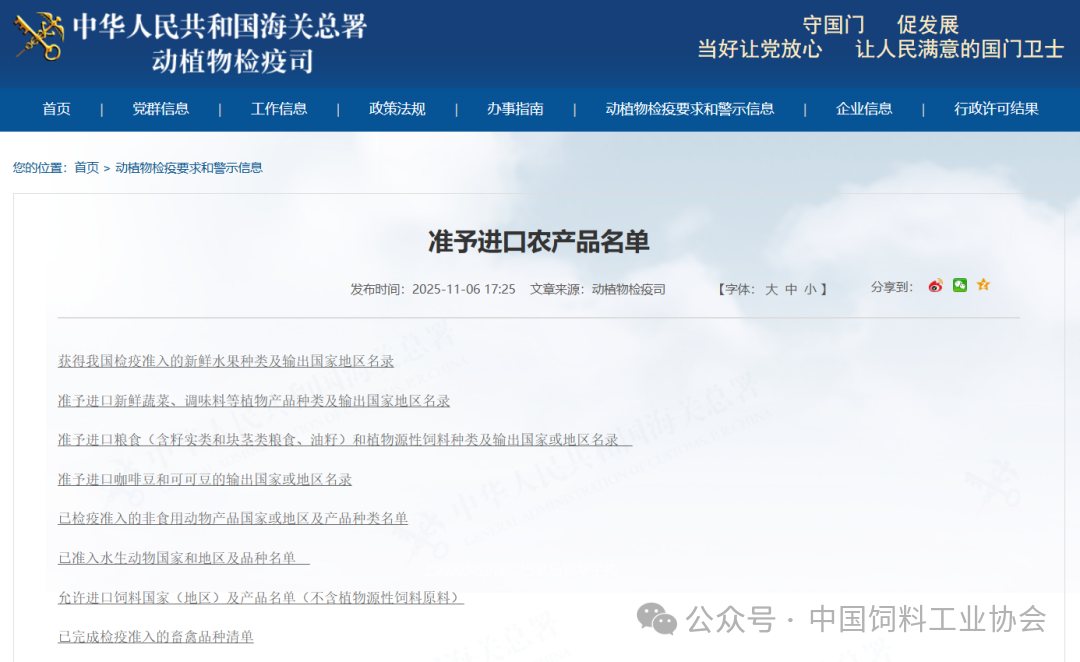Open the 党群信息 navigation menu
This screenshot has height=662, width=1080.
coord(161,109)
